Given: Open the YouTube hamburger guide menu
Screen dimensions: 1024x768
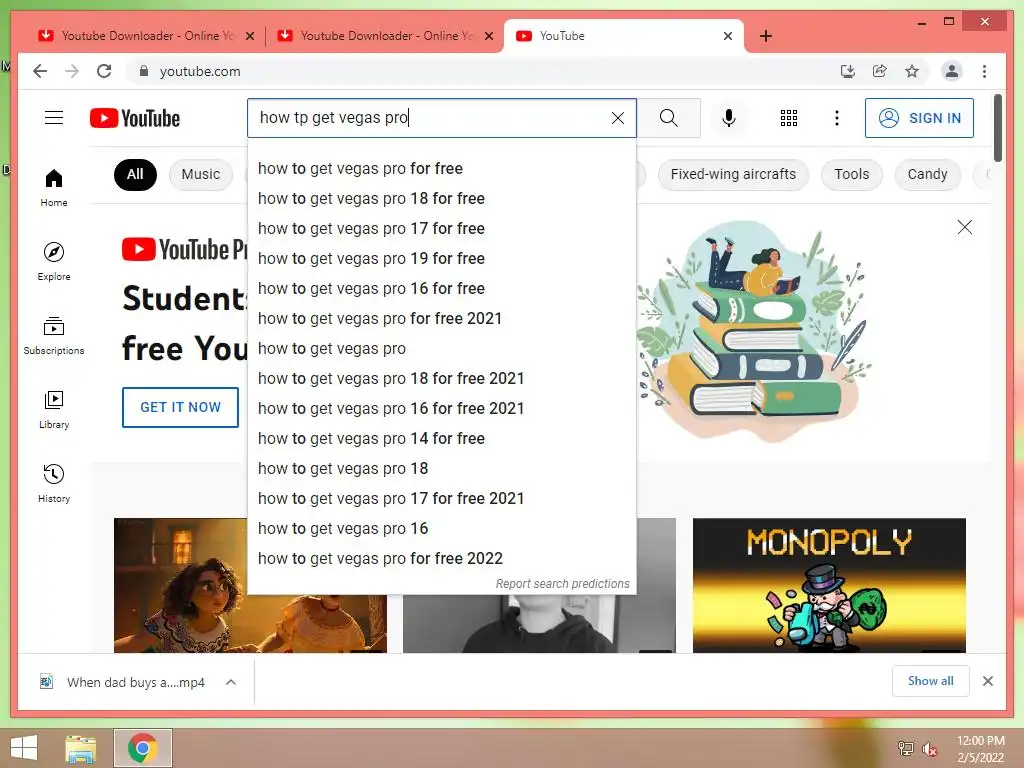Looking at the screenshot, I should (54, 118).
